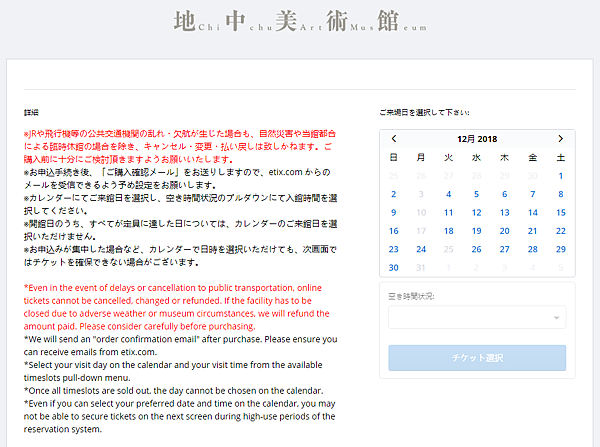Choose December 5 as visit date

point(476,194)
